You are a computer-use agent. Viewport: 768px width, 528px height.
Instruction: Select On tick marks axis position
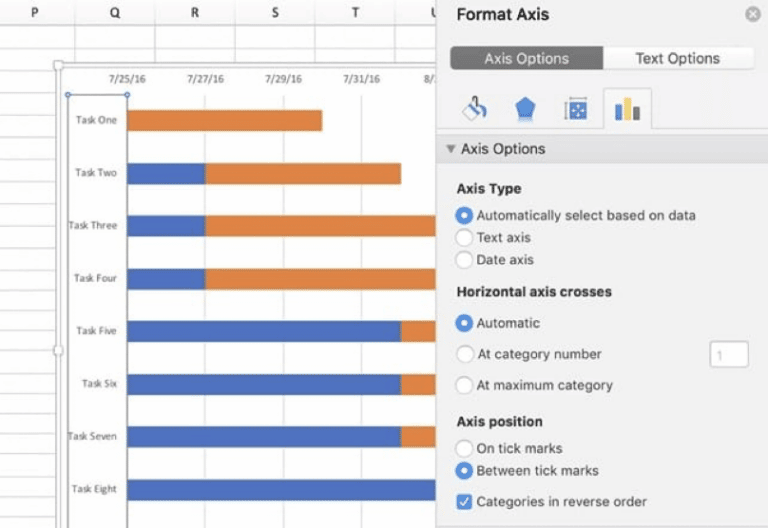point(464,448)
